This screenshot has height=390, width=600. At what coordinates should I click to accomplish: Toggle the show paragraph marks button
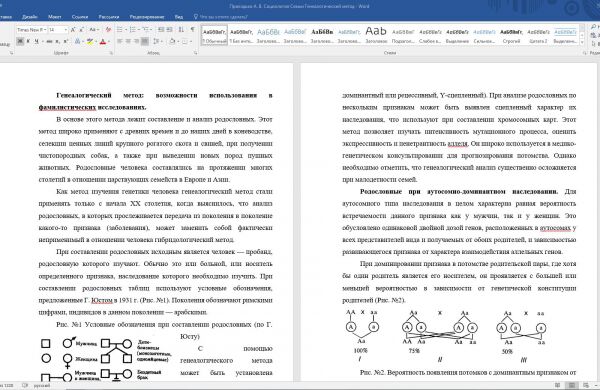pos(192,29)
